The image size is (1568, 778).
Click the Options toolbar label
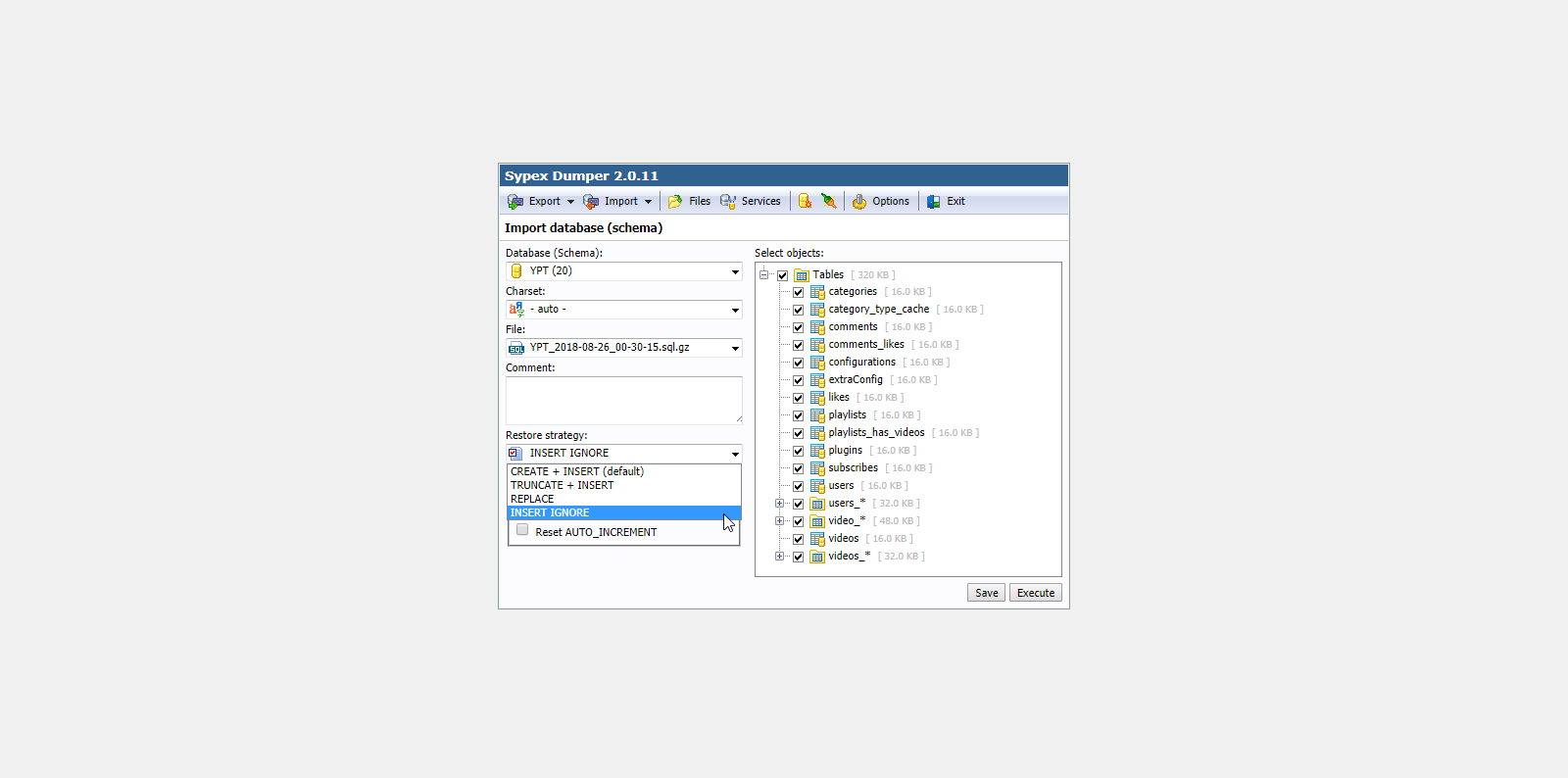[x=891, y=201]
